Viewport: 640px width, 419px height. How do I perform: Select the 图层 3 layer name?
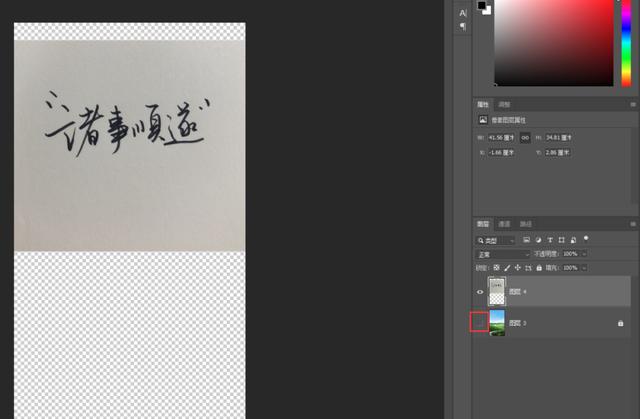point(518,323)
